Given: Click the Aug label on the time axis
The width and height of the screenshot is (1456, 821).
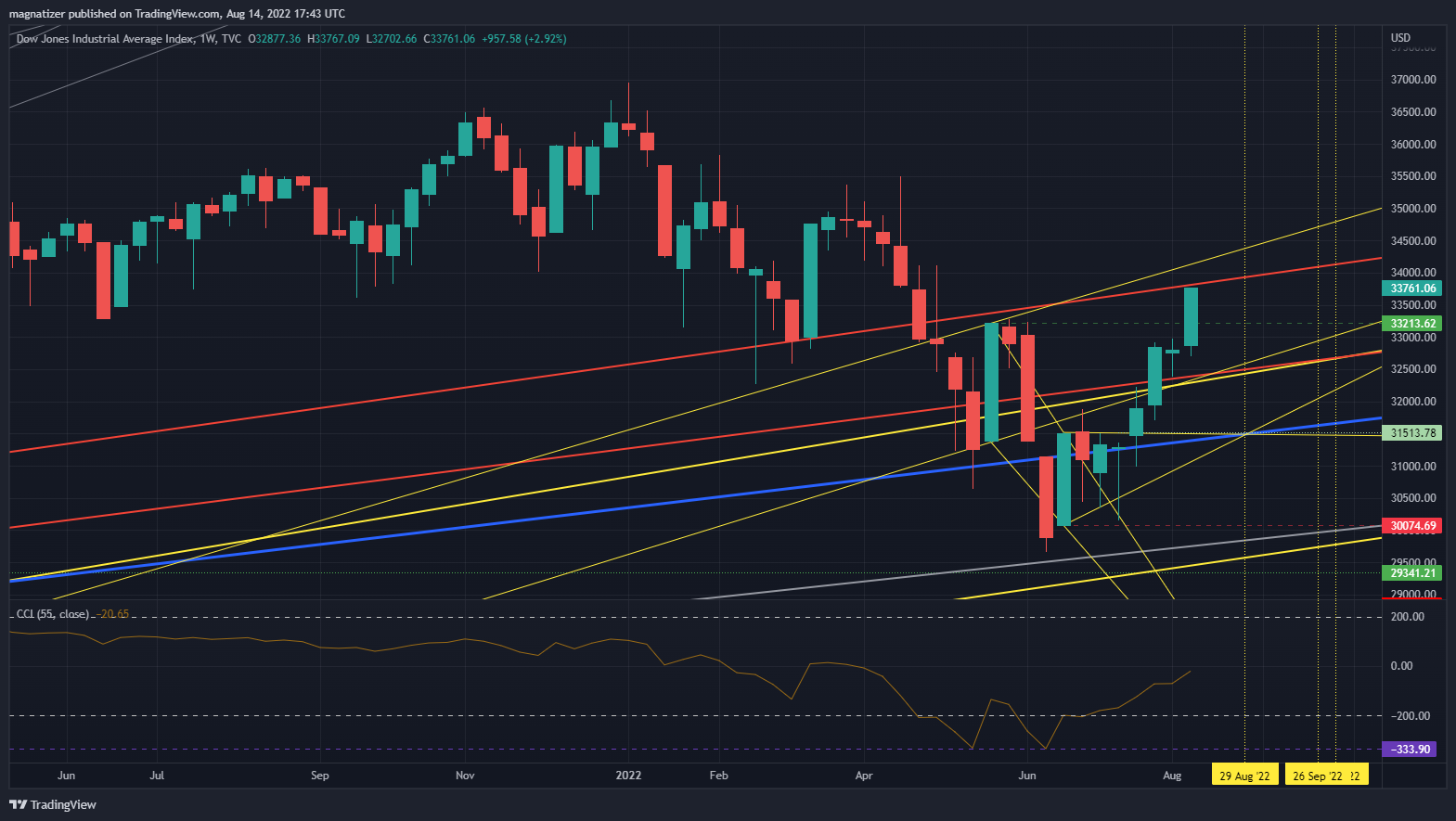Looking at the screenshot, I should pos(1172,776).
